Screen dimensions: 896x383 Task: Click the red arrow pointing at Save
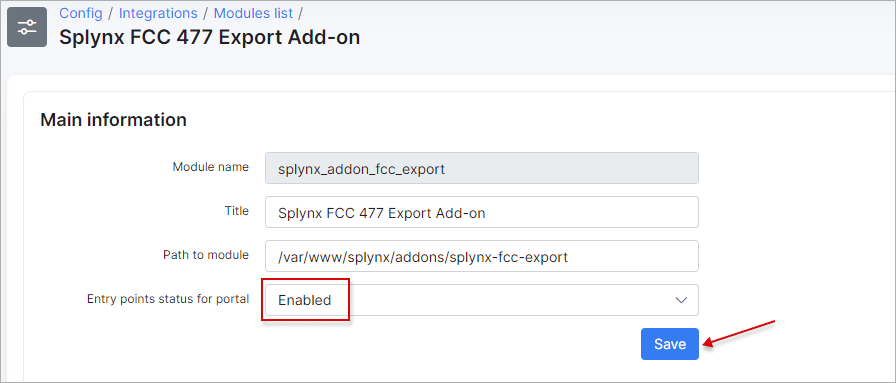[x=738, y=333]
